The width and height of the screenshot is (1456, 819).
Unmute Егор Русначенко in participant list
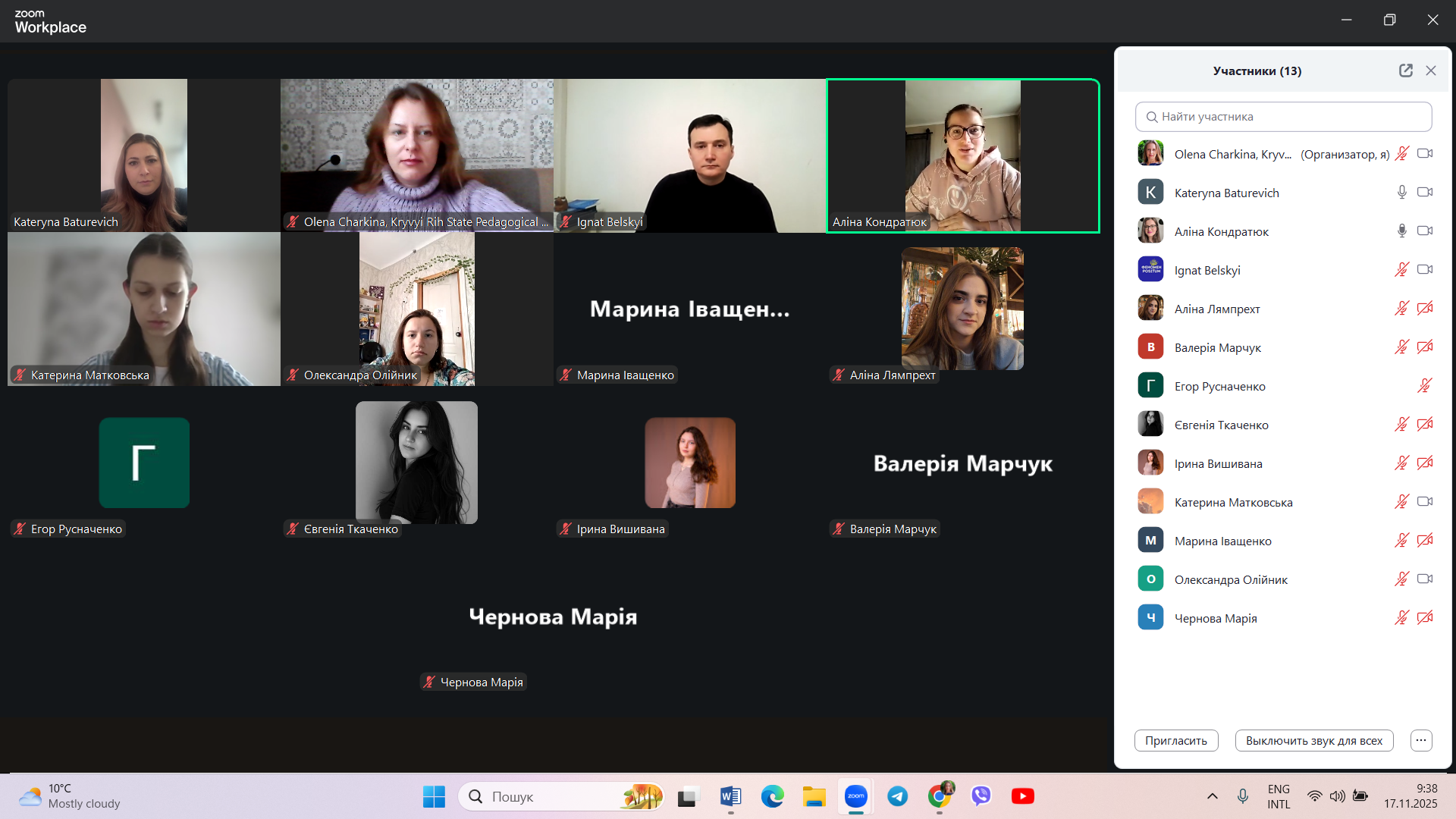tap(1424, 386)
